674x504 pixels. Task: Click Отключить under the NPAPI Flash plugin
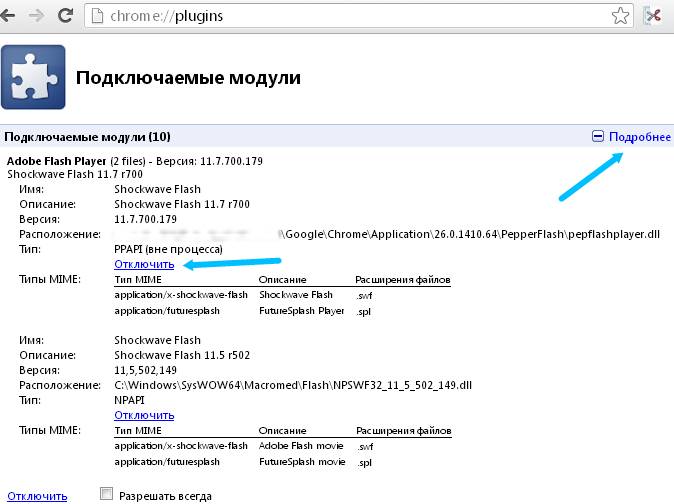pos(144,414)
